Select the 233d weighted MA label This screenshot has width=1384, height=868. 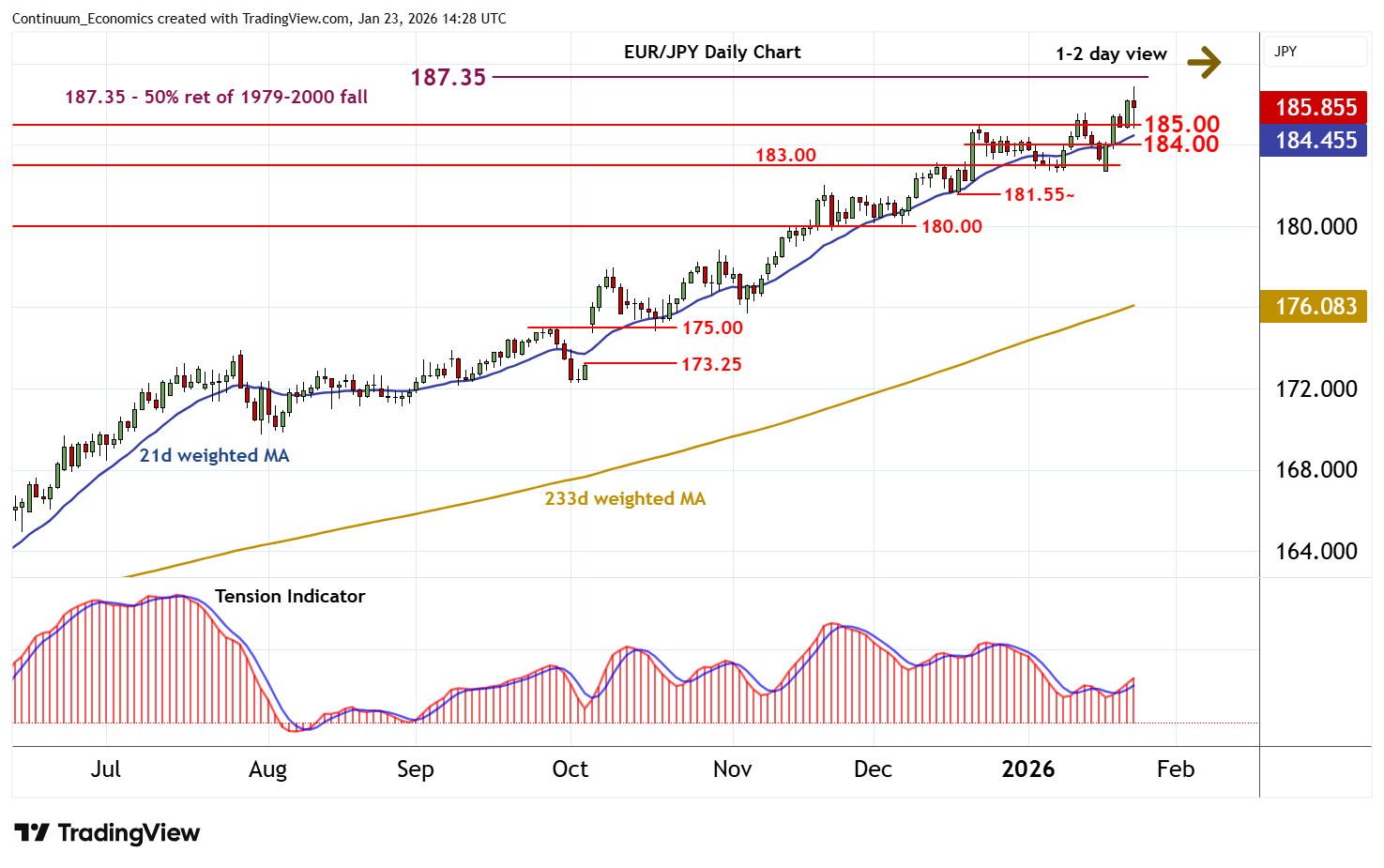pos(625,499)
